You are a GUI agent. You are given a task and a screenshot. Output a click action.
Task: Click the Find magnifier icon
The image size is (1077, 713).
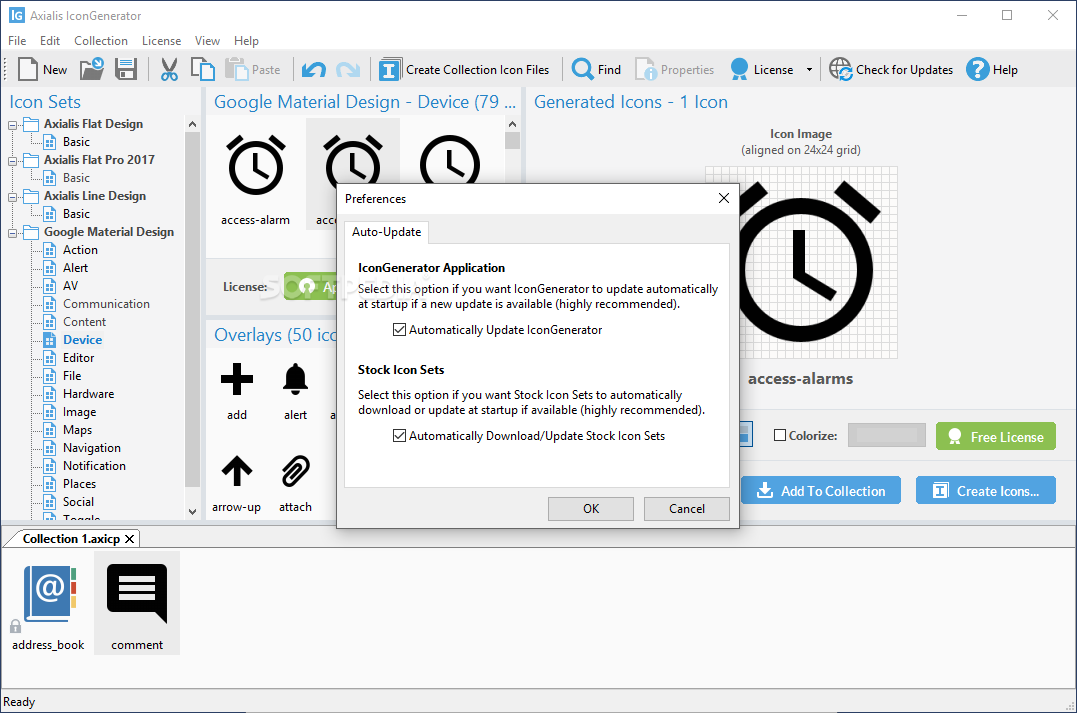click(x=582, y=69)
